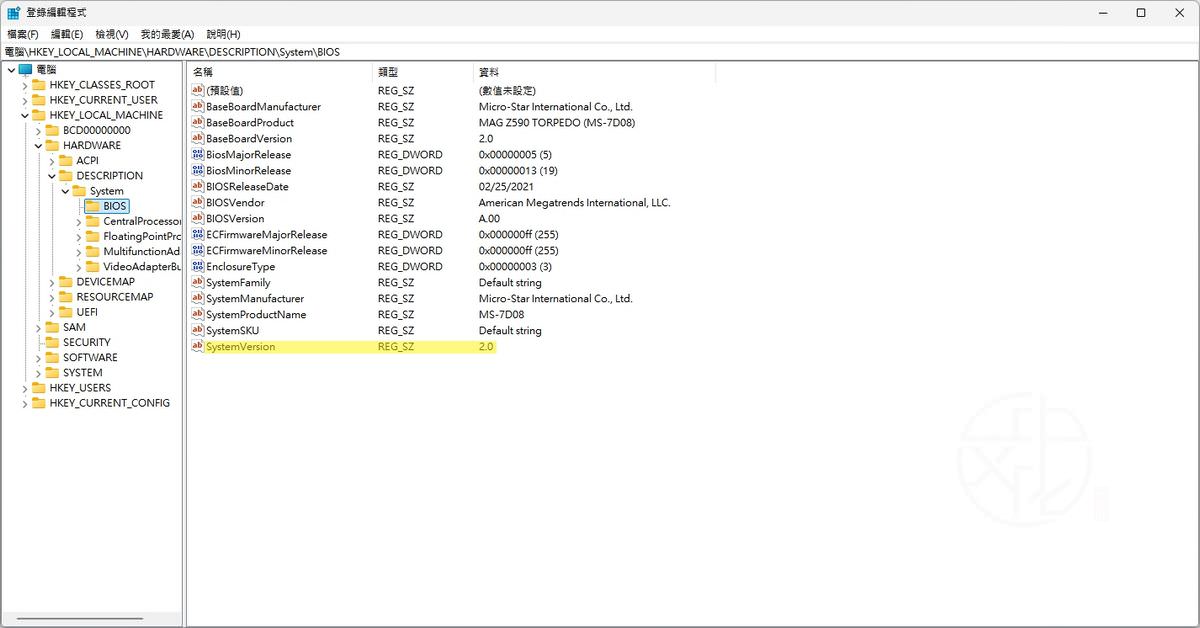Select the SystemVersion value name
The height and width of the screenshot is (628, 1200).
tap(240, 346)
